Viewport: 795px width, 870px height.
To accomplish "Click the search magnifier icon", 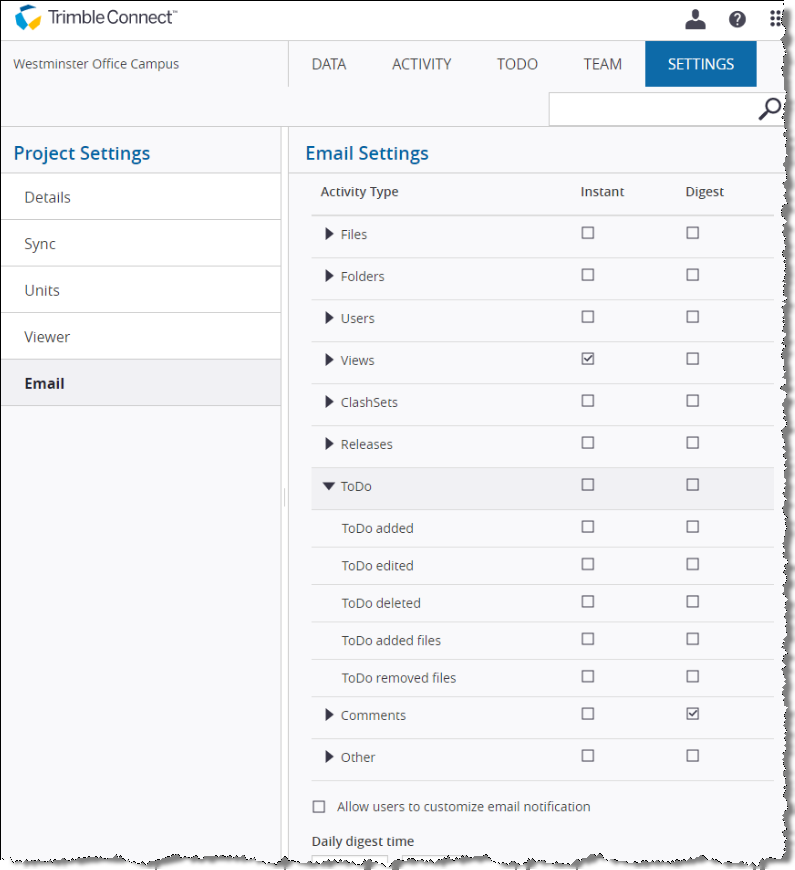I will (769, 109).
